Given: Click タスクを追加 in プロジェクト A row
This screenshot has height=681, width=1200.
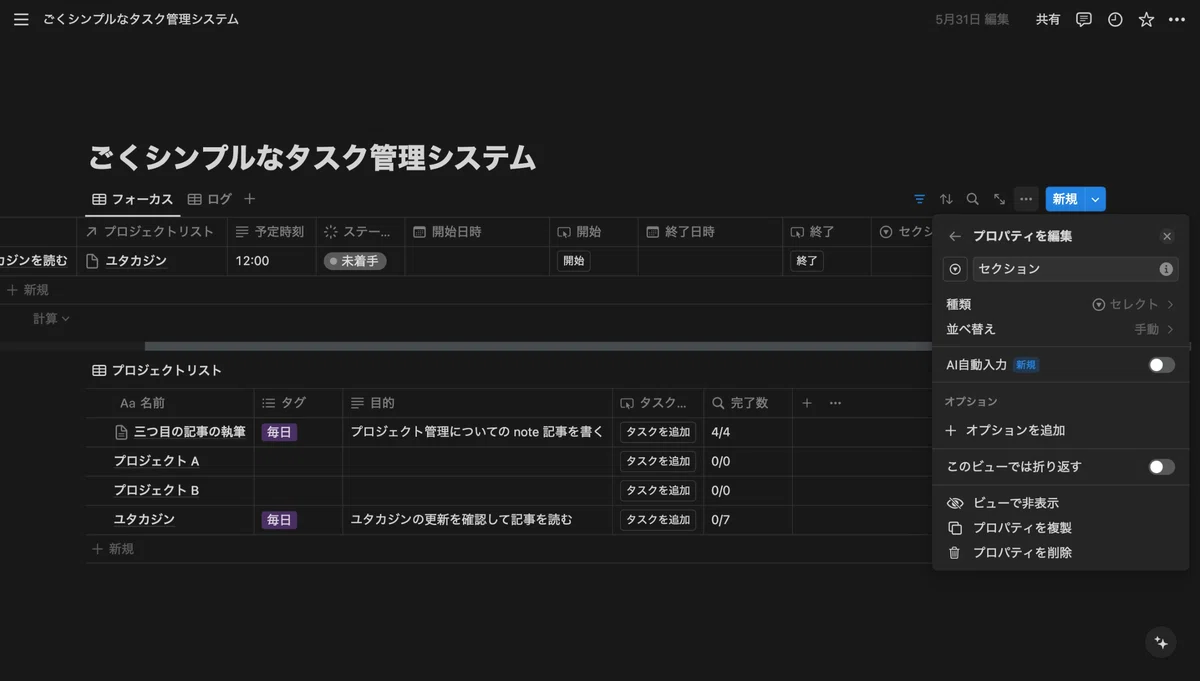Looking at the screenshot, I should pos(658,461).
